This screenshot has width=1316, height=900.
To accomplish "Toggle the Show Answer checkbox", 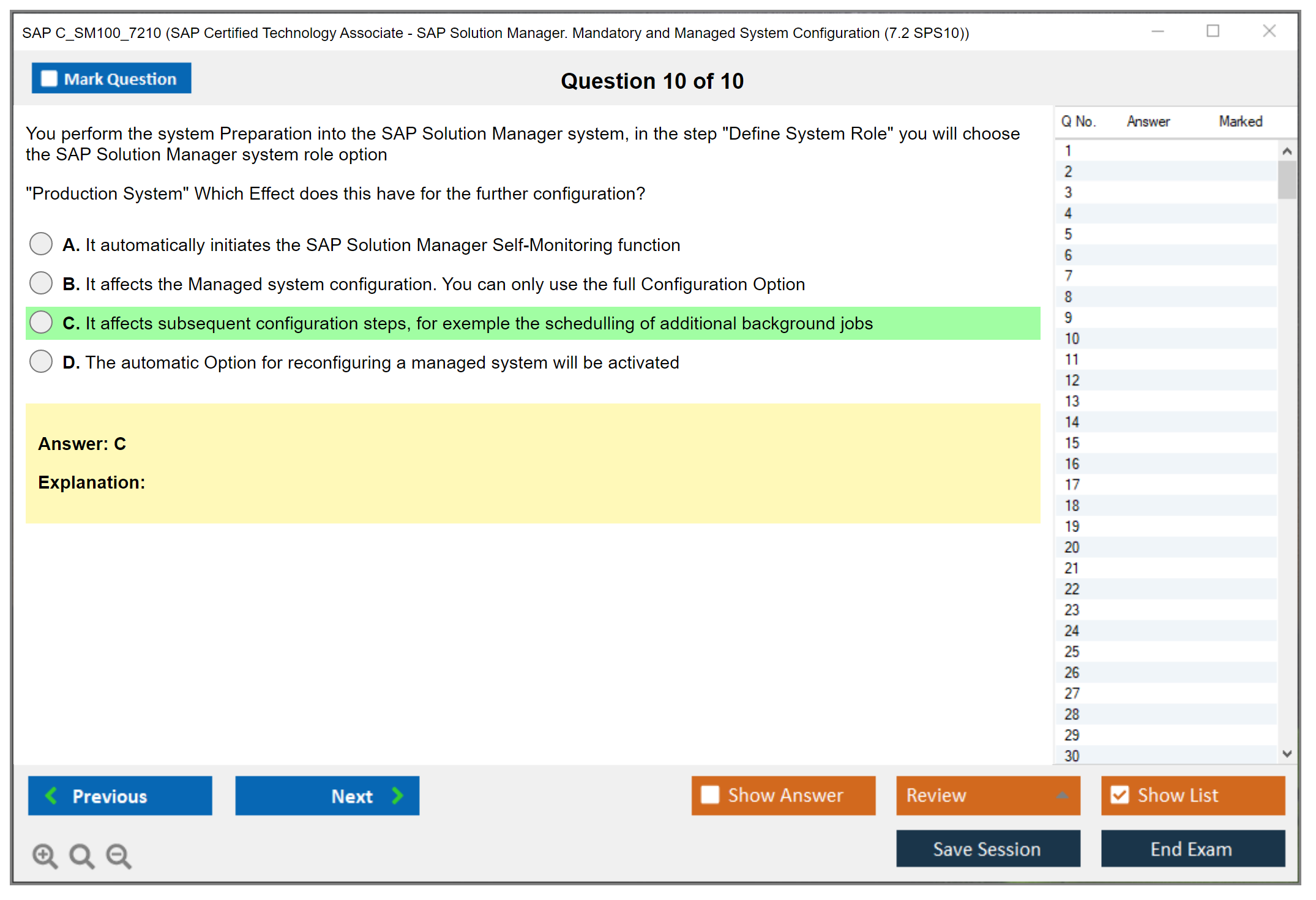I will (710, 795).
